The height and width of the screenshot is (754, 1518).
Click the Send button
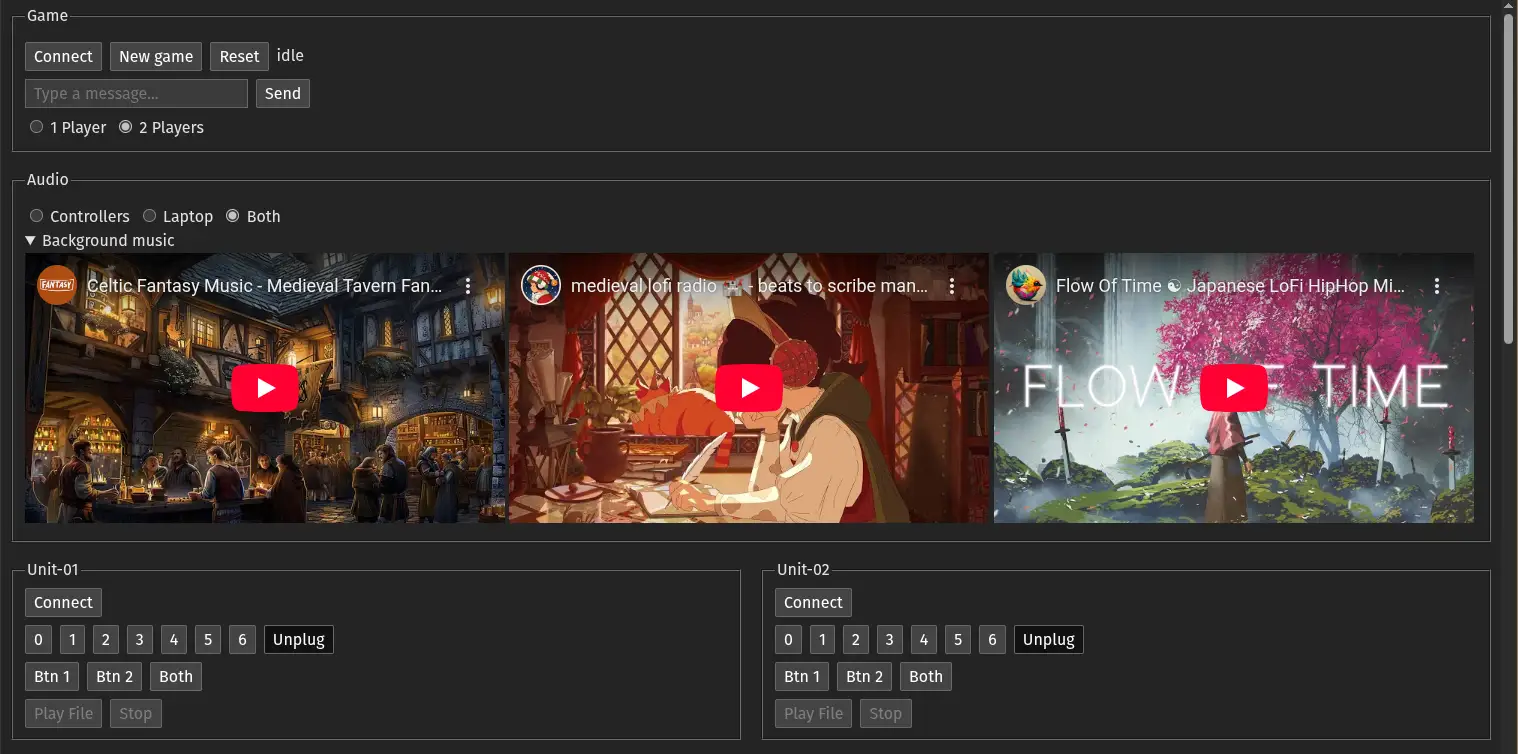[x=282, y=93]
